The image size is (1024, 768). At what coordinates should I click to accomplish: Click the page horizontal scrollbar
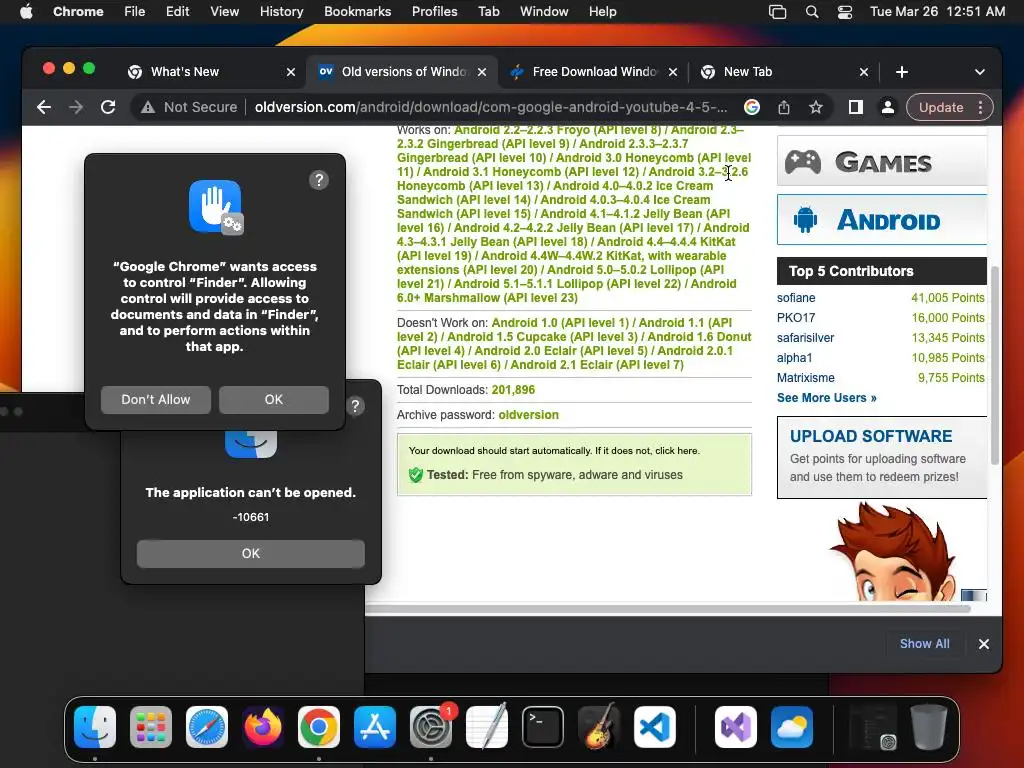(x=668, y=609)
